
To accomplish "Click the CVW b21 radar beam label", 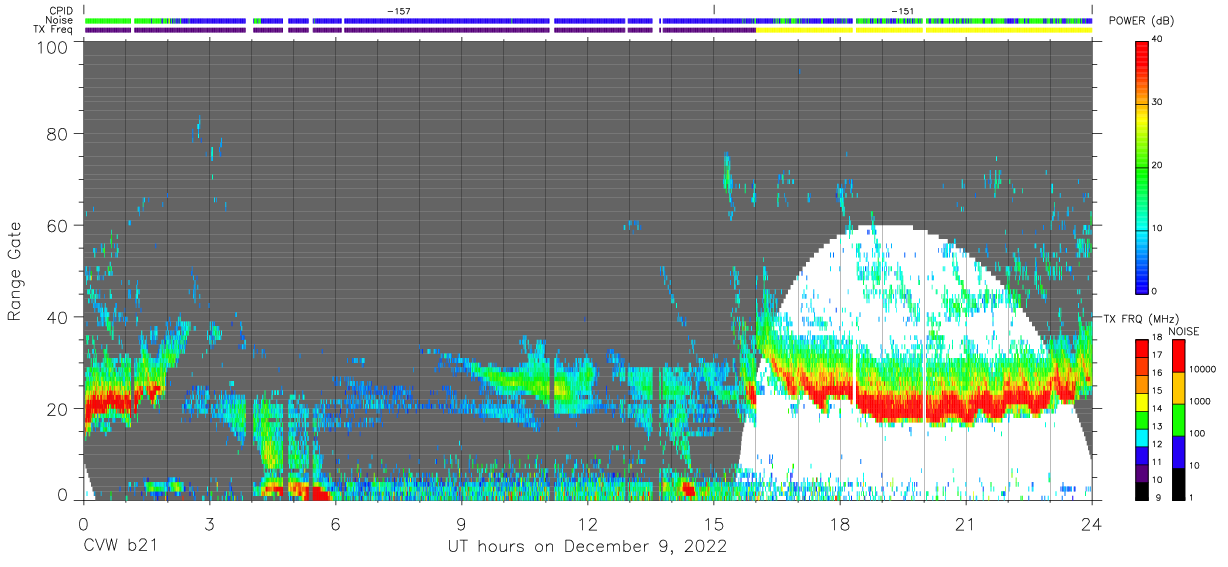I will coord(120,546).
